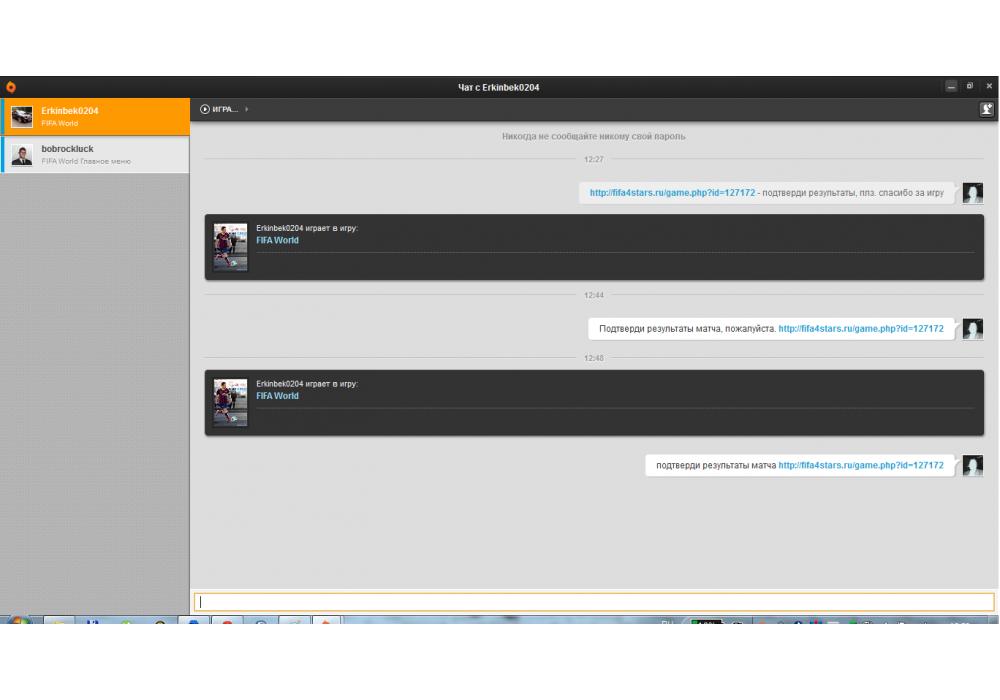Click 'FIFA World' status under Erkinbek0204 in sidebar
This screenshot has height=700, width=1000.
(60, 124)
